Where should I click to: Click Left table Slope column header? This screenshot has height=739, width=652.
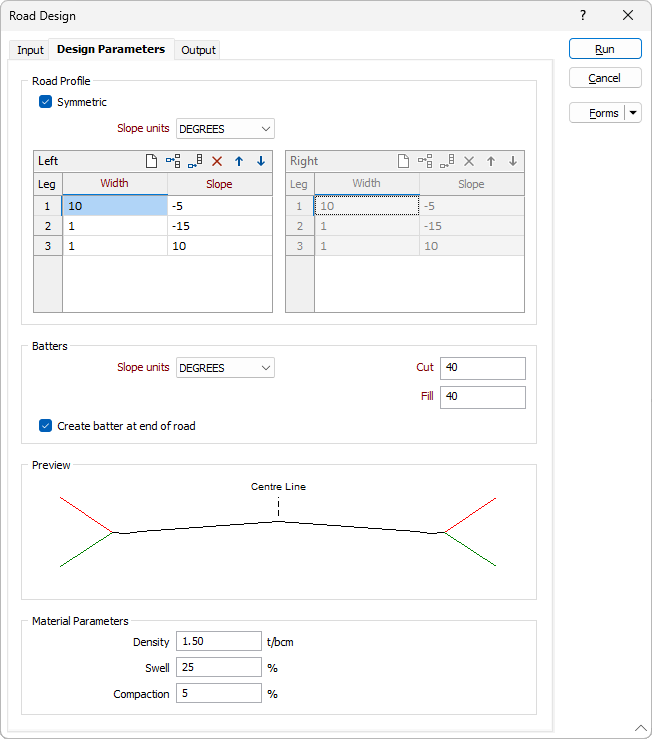tap(220, 184)
